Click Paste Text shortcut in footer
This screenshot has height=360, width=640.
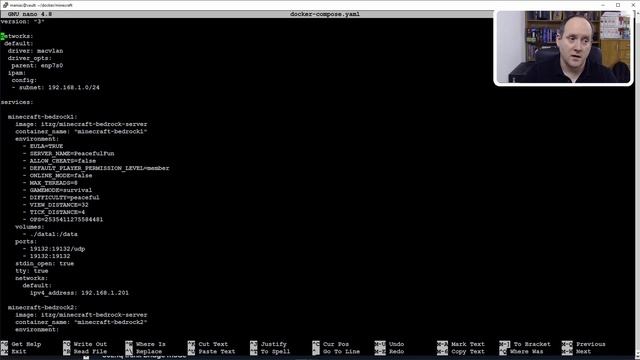pyautogui.click(x=212, y=352)
